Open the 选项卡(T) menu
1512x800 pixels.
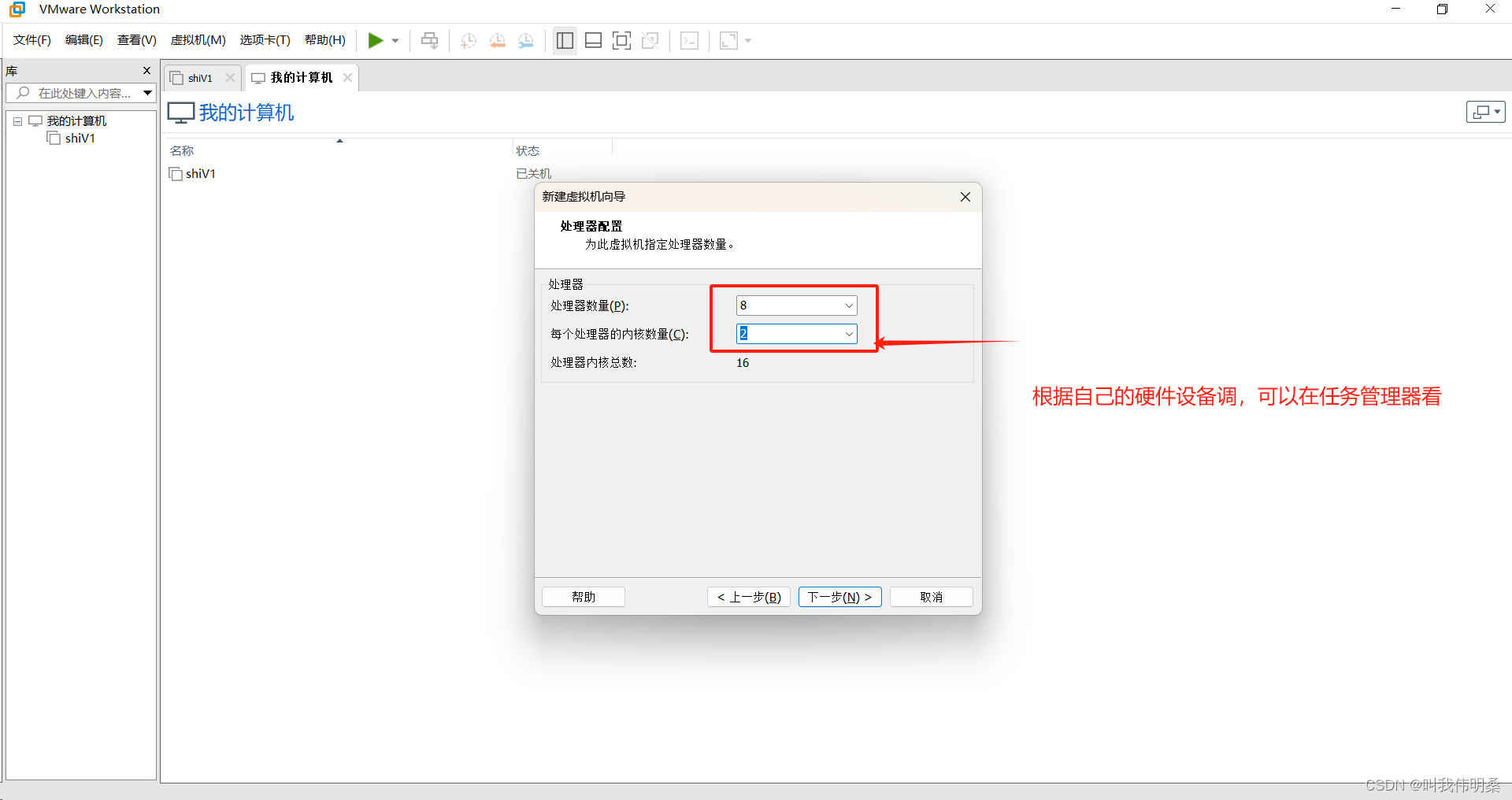265,40
